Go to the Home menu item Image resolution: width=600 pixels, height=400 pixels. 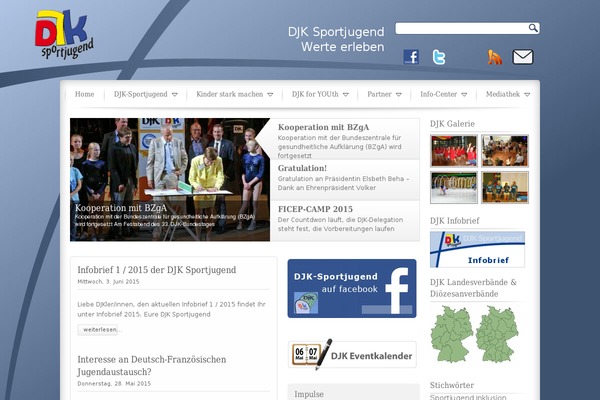coord(85,94)
